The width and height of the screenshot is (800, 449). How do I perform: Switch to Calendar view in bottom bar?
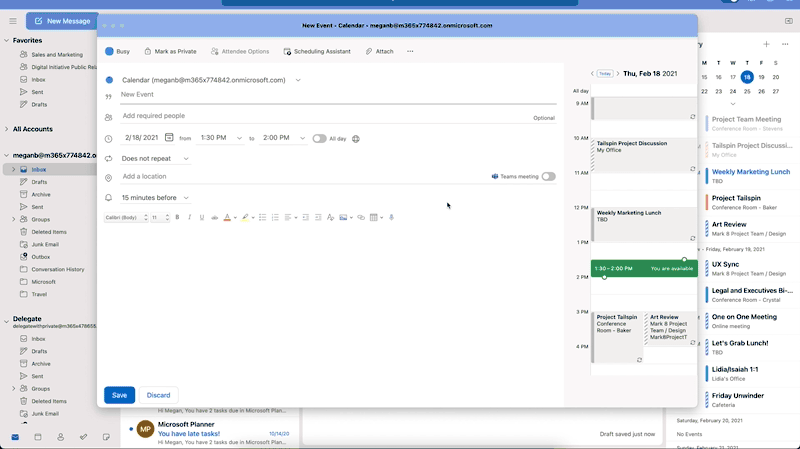[38, 437]
